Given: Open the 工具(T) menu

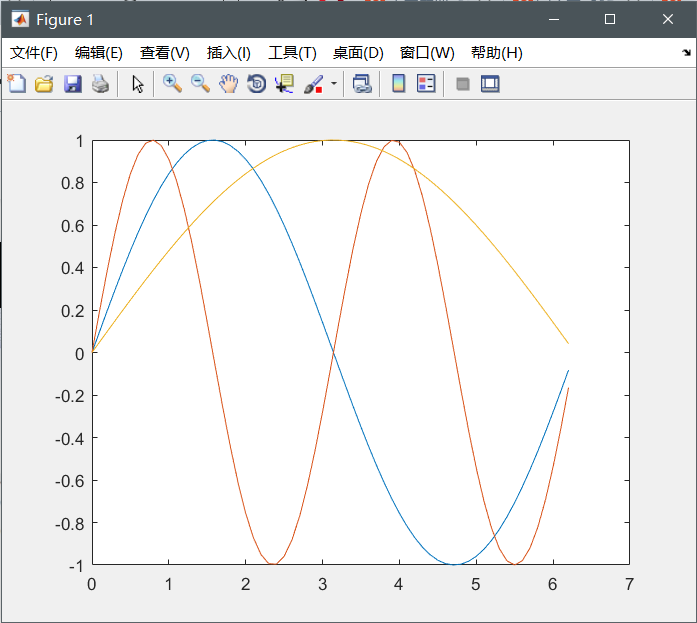Looking at the screenshot, I should click(x=292, y=53).
